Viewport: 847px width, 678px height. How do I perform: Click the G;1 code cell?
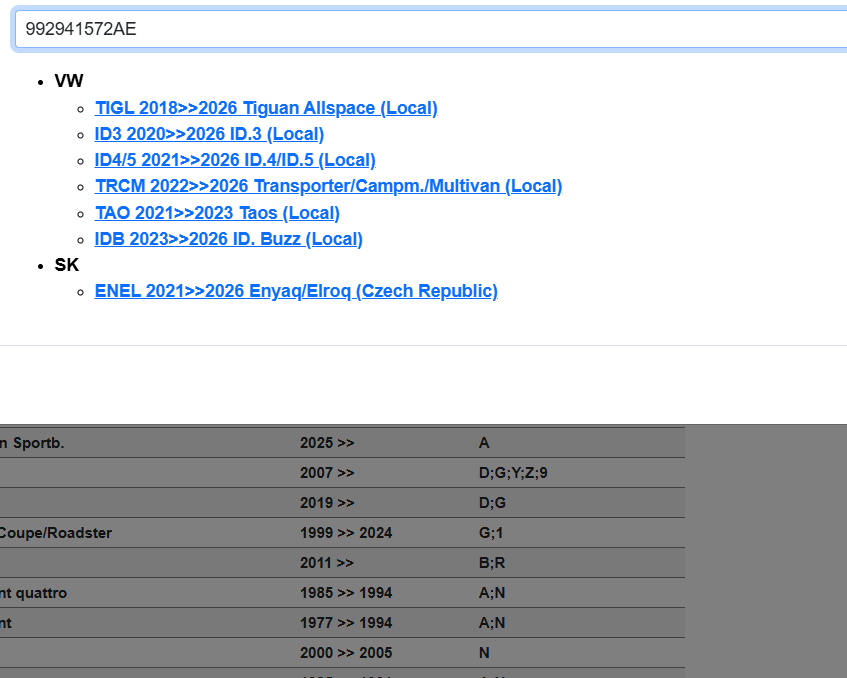pos(492,533)
